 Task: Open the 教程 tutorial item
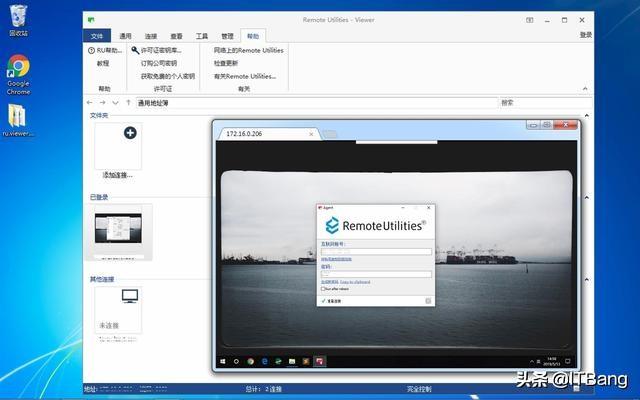click(x=103, y=63)
